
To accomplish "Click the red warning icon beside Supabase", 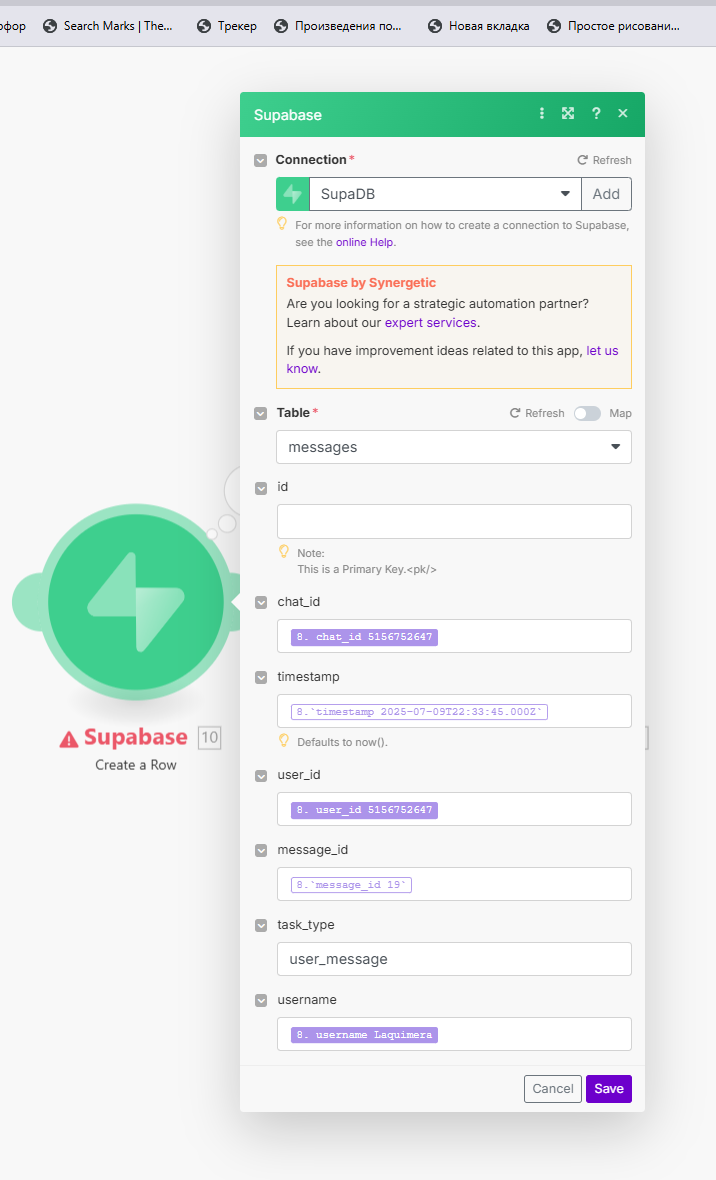I will [69, 739].
